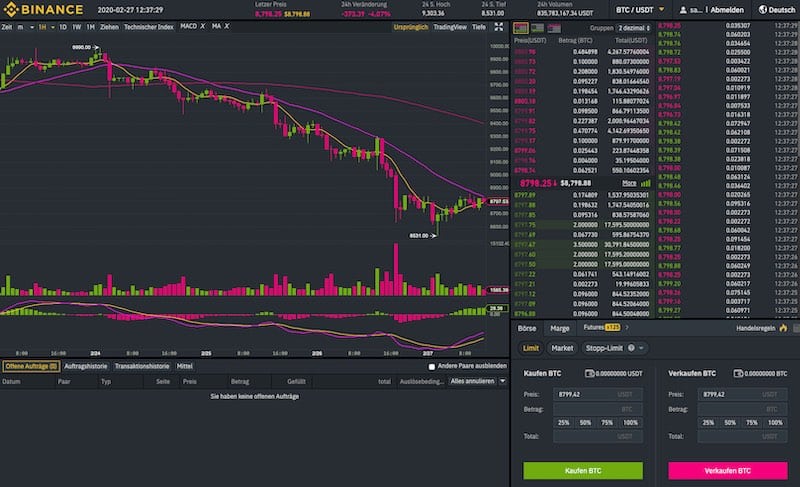Click the pink Verkaufen BTC button

coord(728,471)
